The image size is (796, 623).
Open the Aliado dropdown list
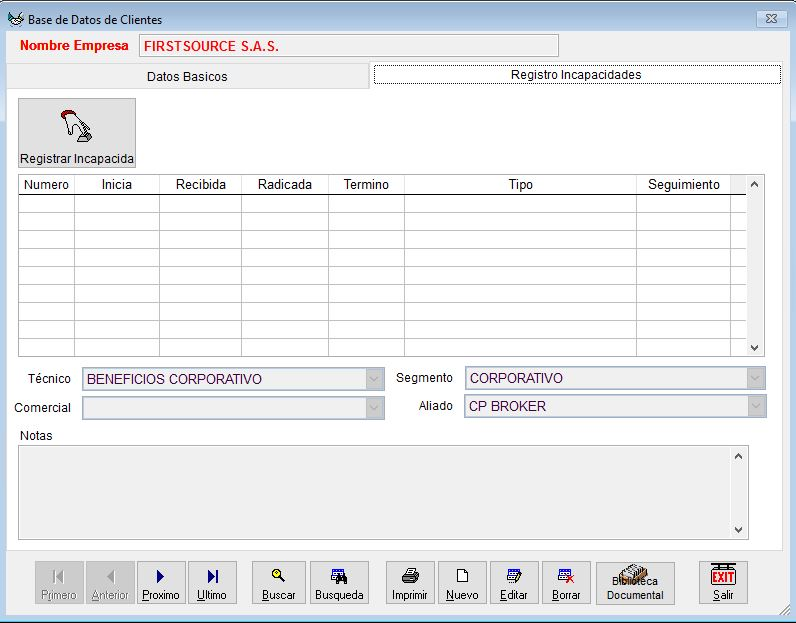(756, 406)
